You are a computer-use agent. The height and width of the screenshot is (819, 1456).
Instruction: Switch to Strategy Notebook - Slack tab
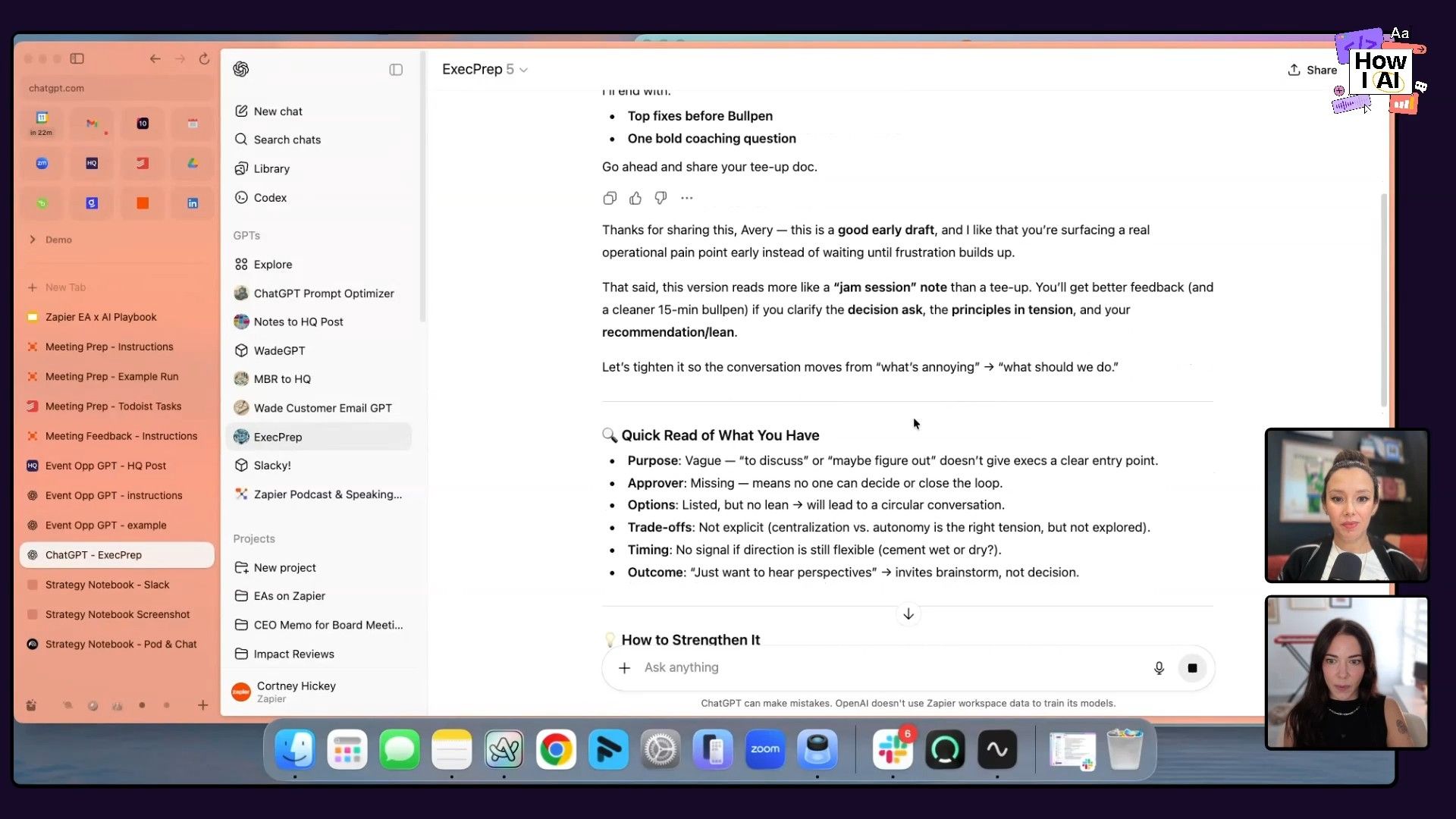click(x=118, y=585)
